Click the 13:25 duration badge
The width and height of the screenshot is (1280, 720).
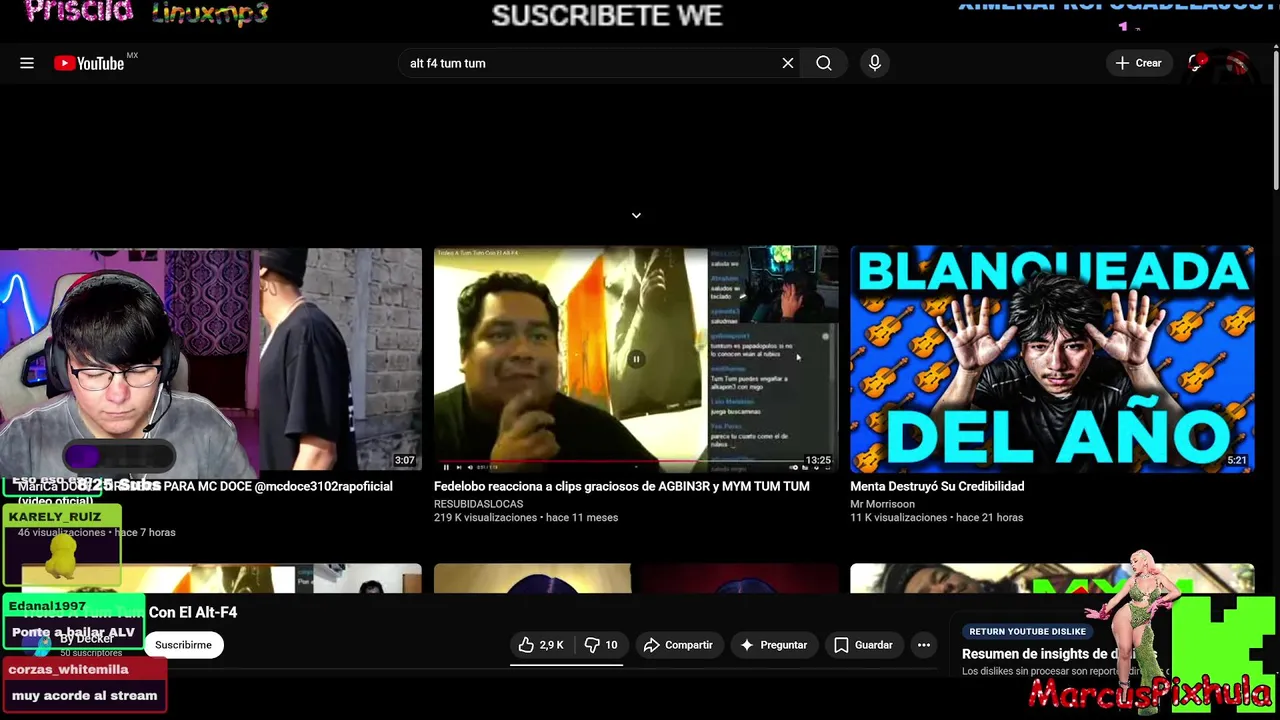click(818, 460)
